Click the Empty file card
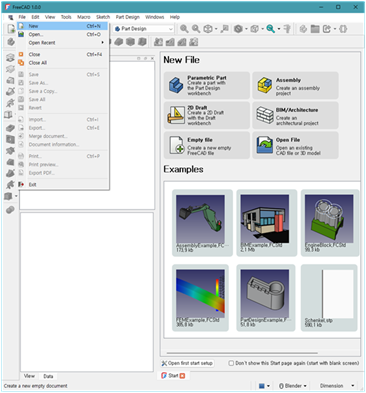366x393 pixels. coord(207,145)
